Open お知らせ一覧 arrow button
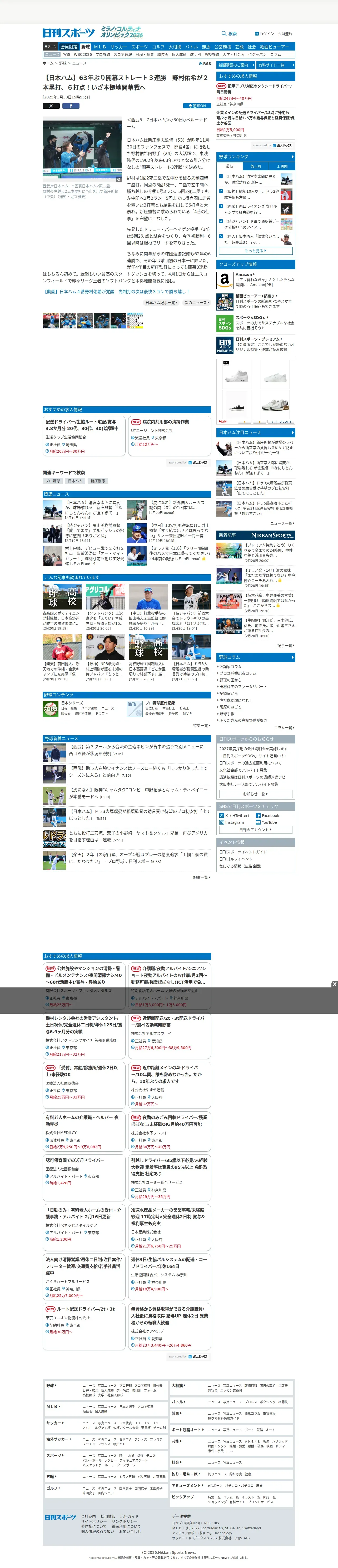Viewport: 338px width, 1568px height. click(x=256, y=794)
